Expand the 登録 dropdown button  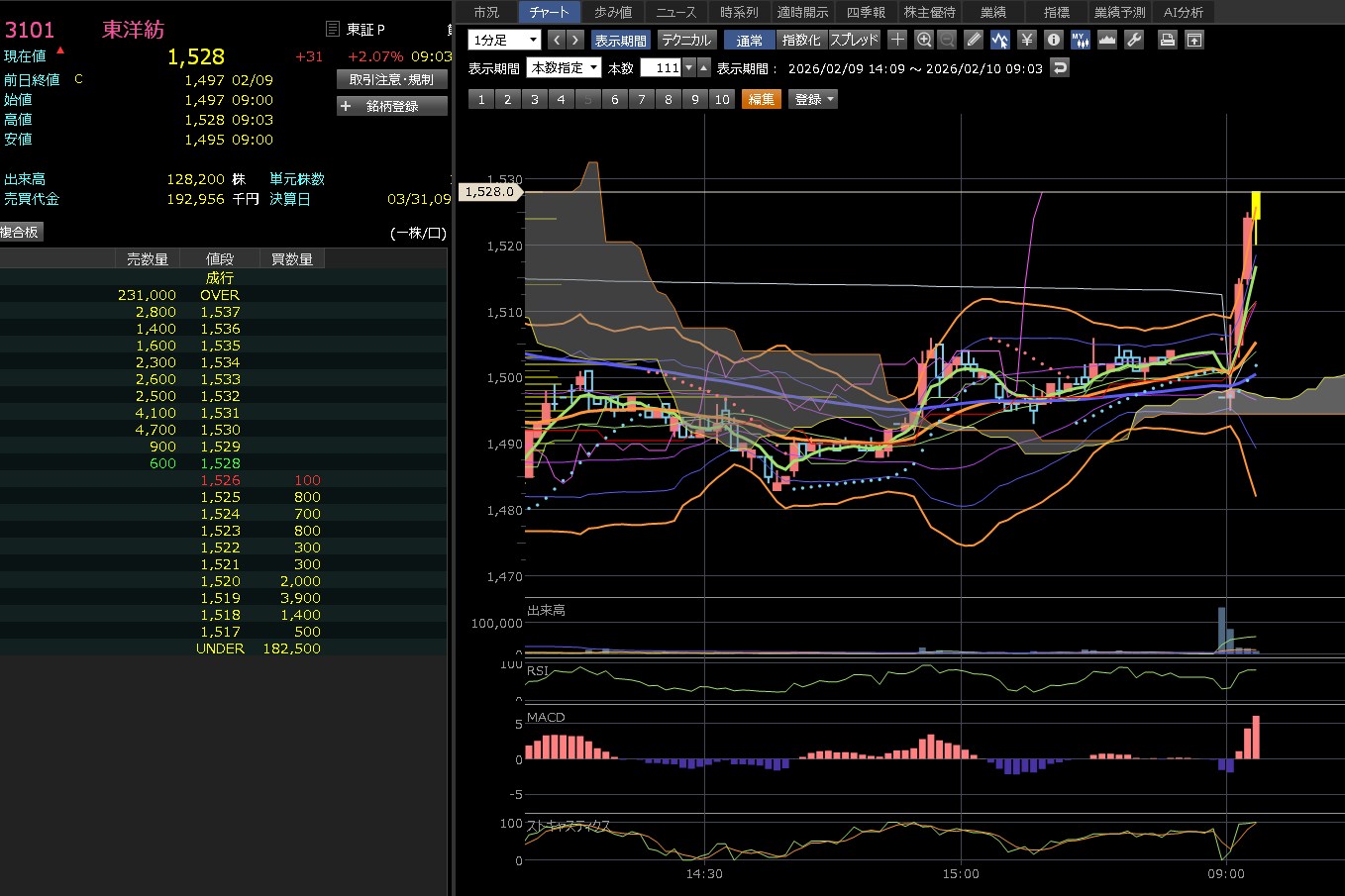[813, 99]
